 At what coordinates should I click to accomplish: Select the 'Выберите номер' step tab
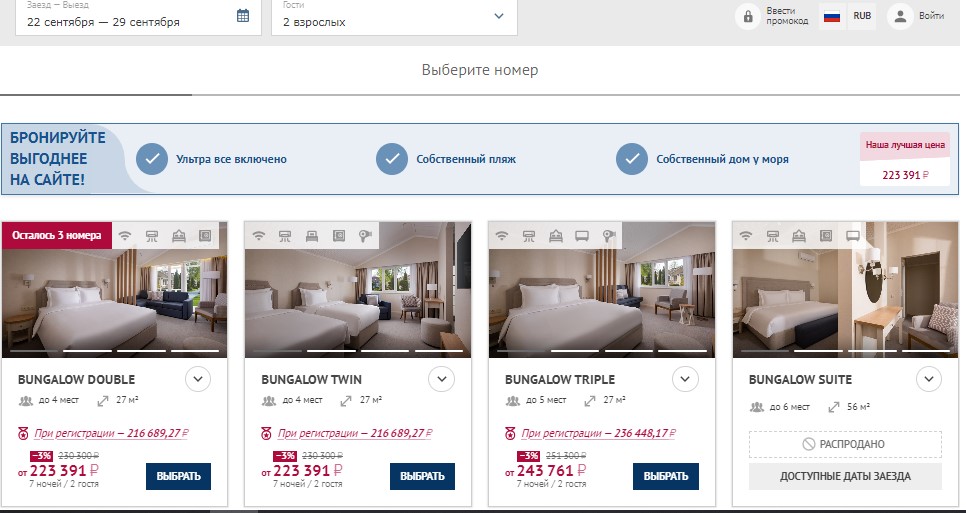(x=480, y=70)
